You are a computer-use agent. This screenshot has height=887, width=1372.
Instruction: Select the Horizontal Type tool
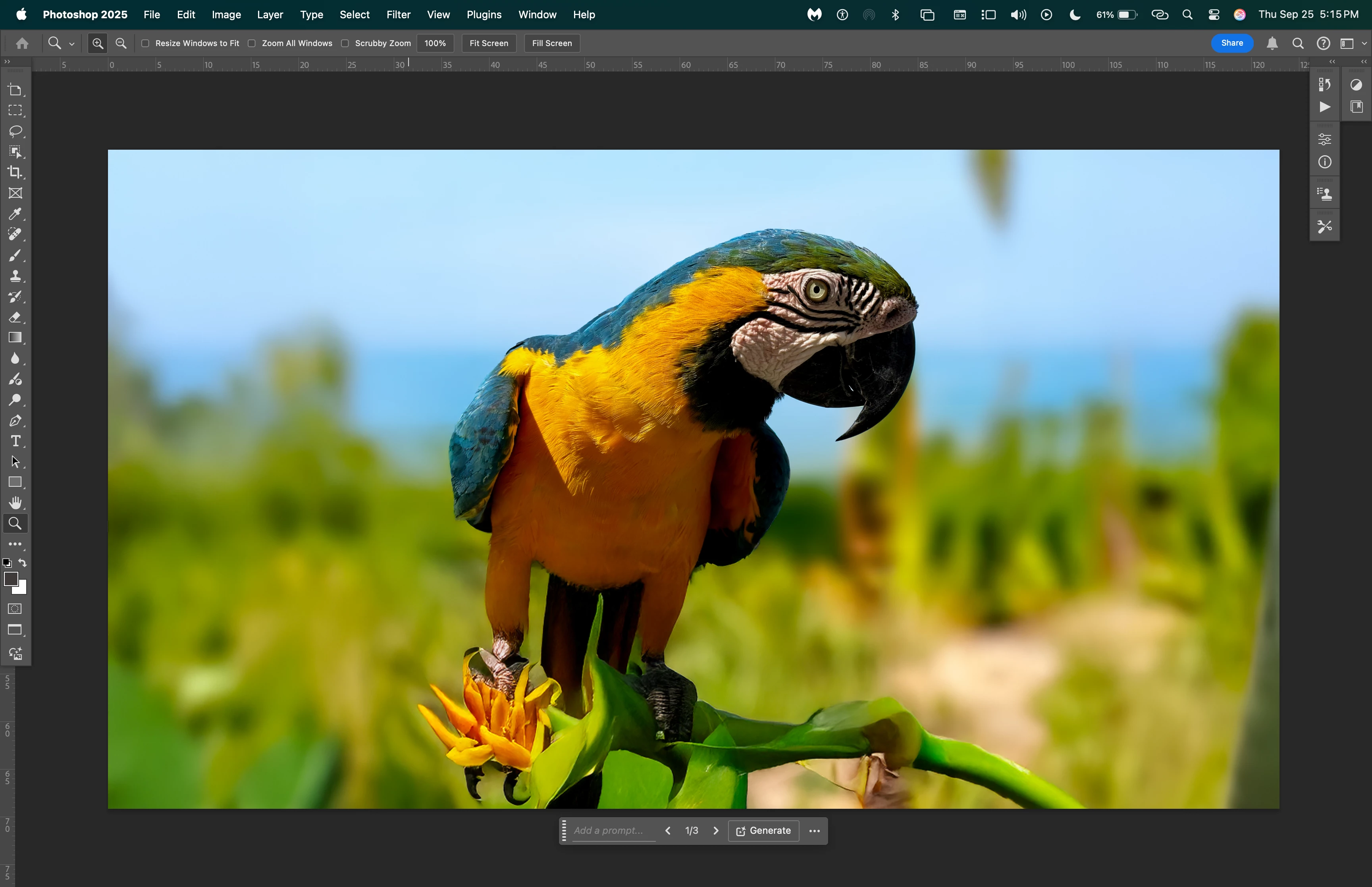[x=15, y=441]
